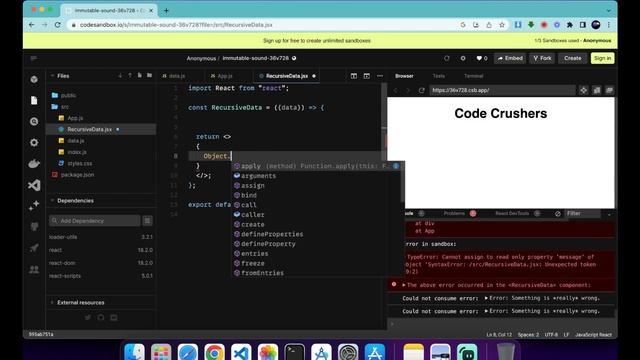Switch to the Tests tab
This screenshot has width=640, height=360.
point(439,76)
